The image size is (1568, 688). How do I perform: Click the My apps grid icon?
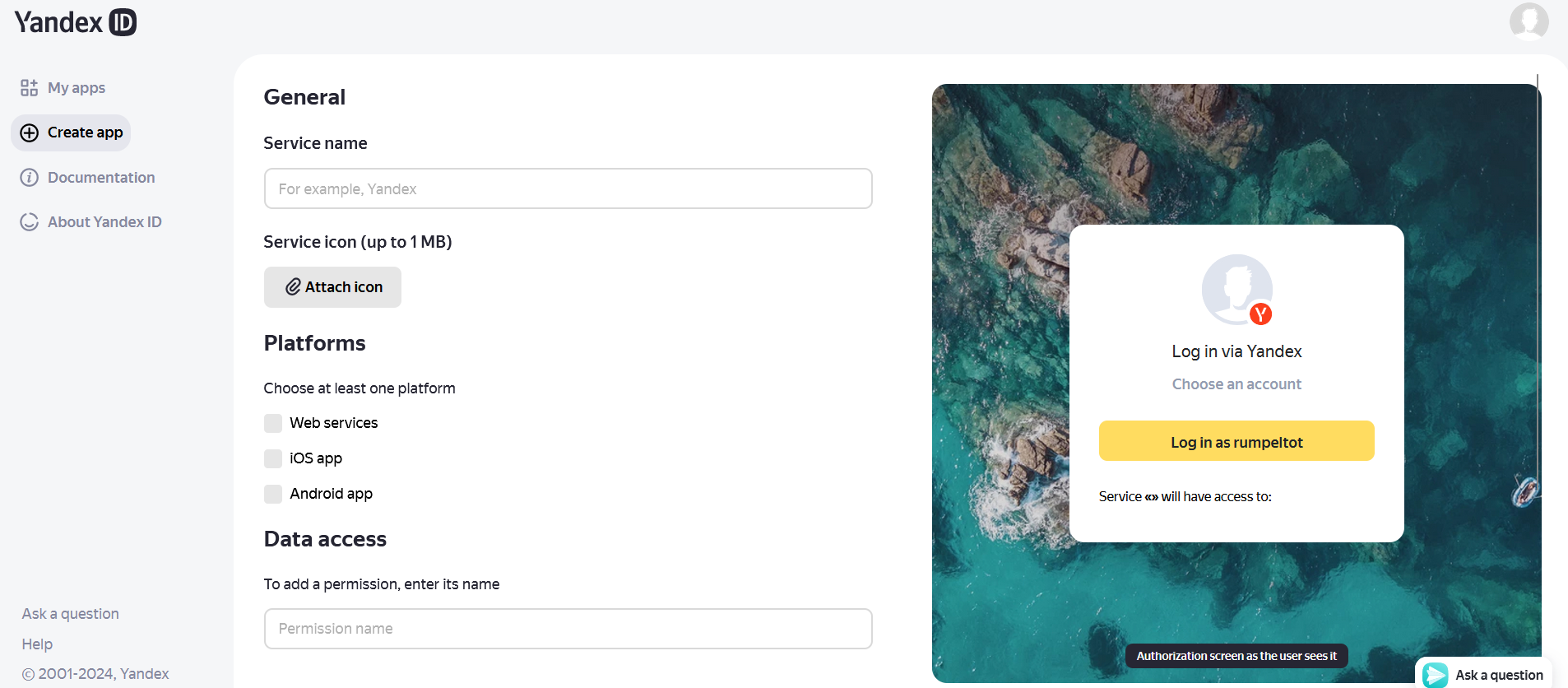click(x=30, y=88)
